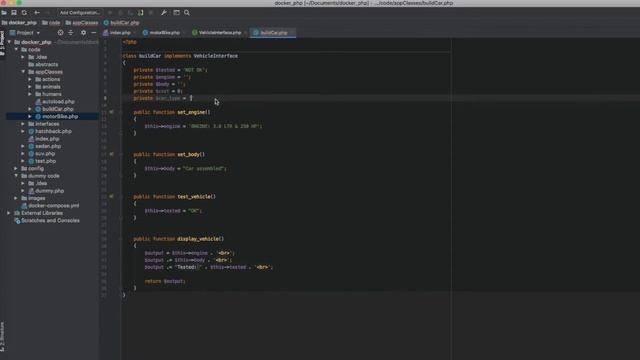Select buildCar.php in project tree

coord(54,109)
